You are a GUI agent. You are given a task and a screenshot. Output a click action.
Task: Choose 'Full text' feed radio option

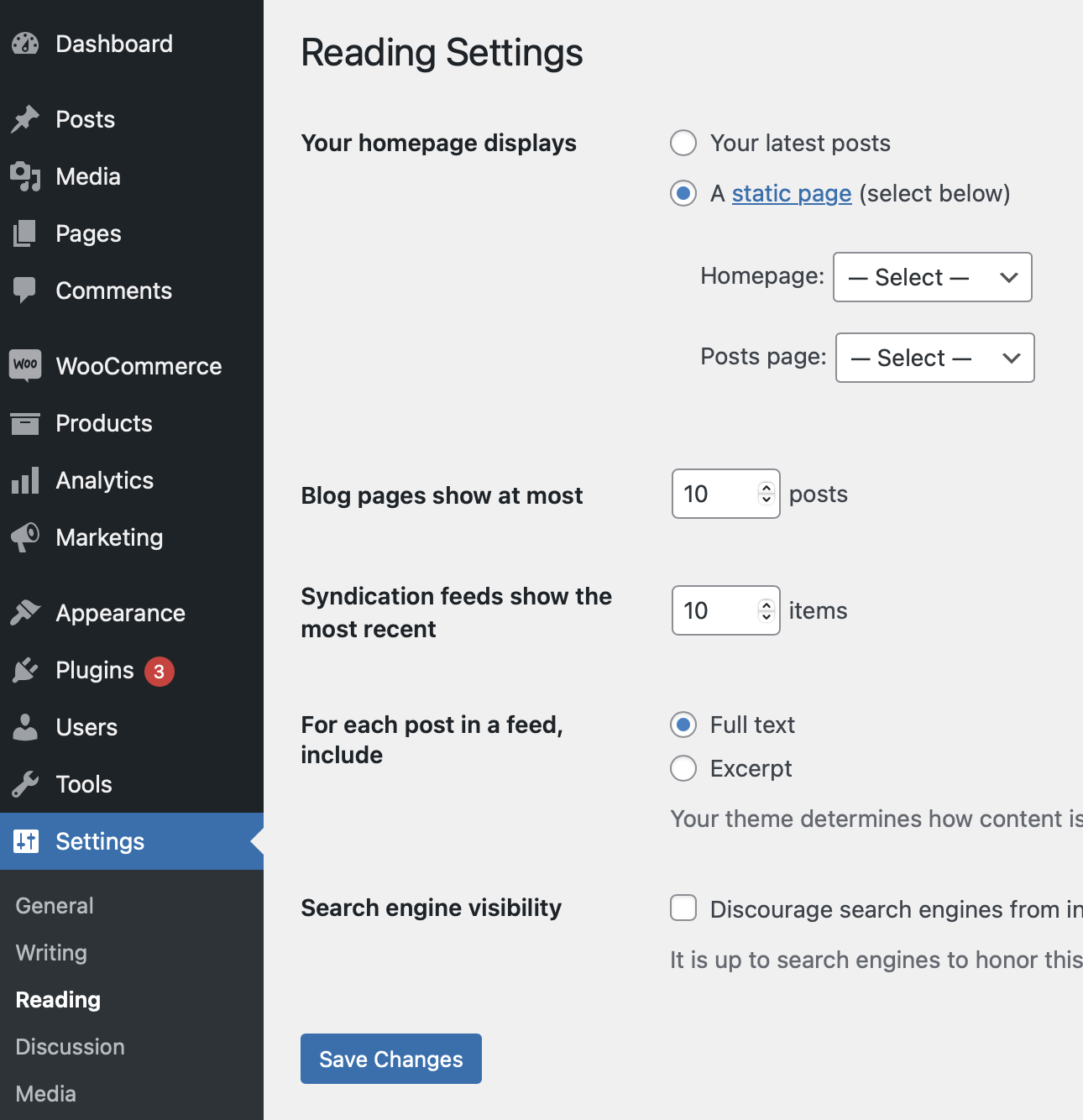tap(683, 725)
